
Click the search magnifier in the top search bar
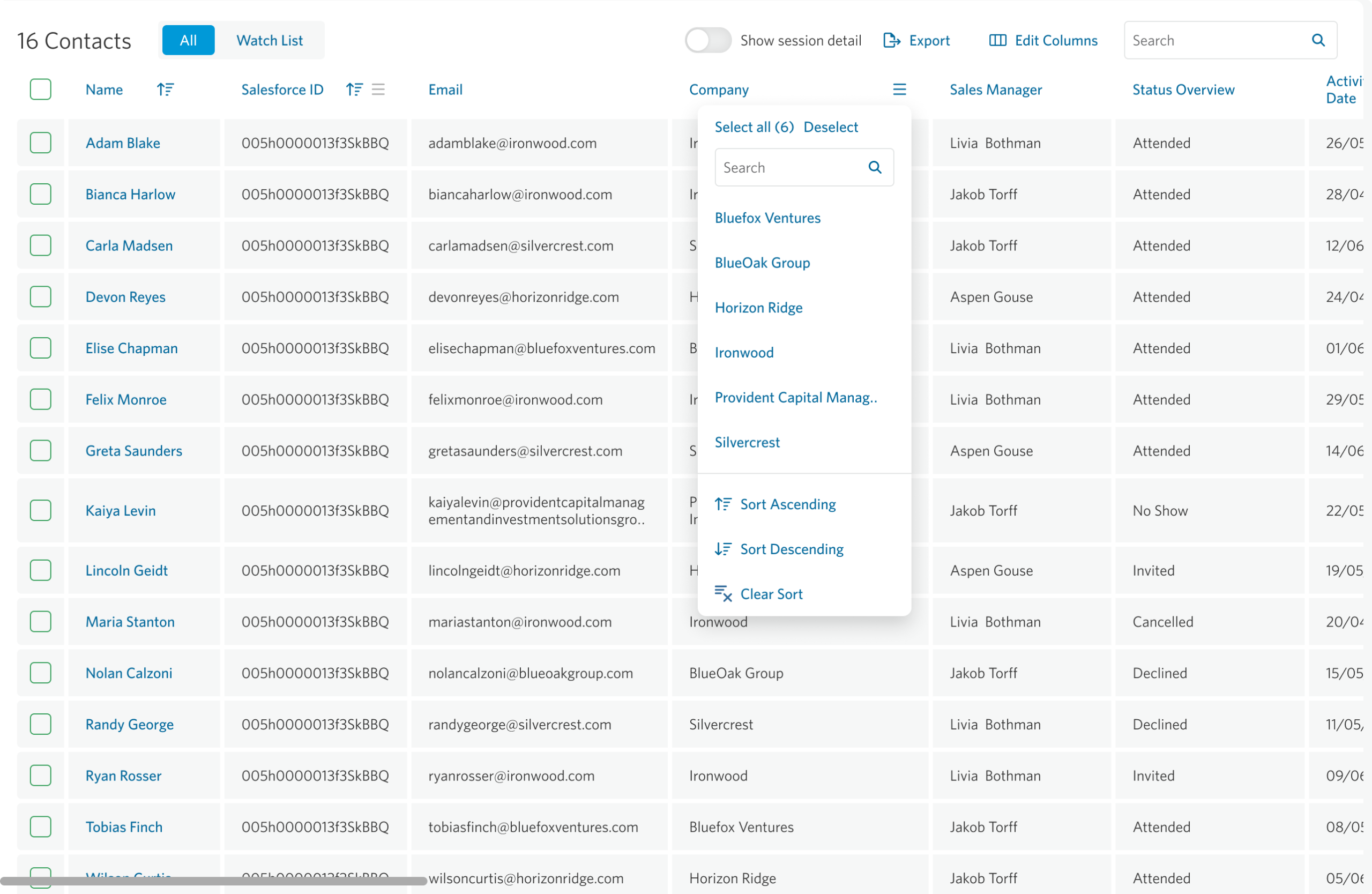click(x=1318, y=40)
